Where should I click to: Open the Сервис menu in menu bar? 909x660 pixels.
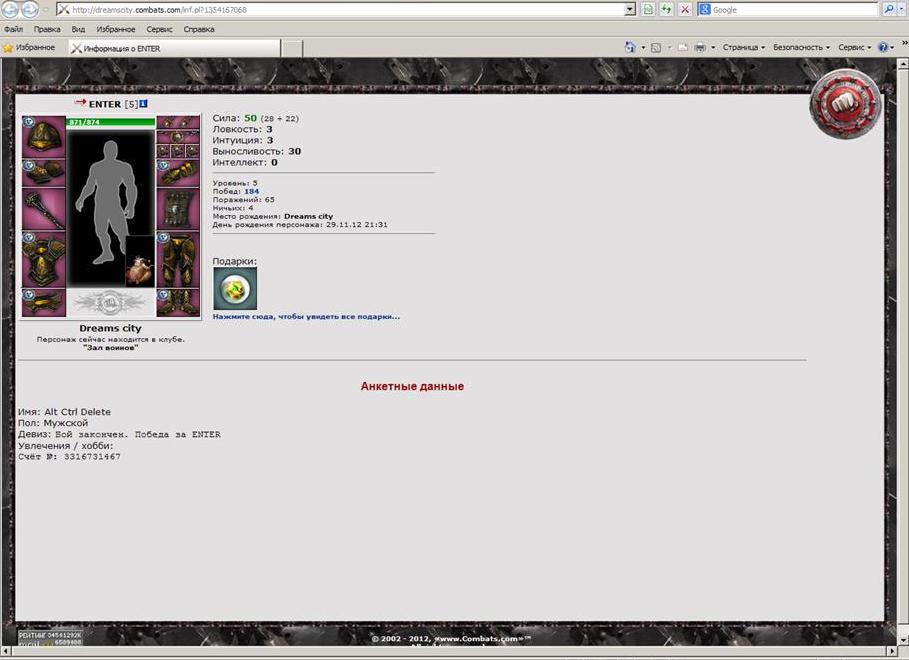[x=159, y=29]
